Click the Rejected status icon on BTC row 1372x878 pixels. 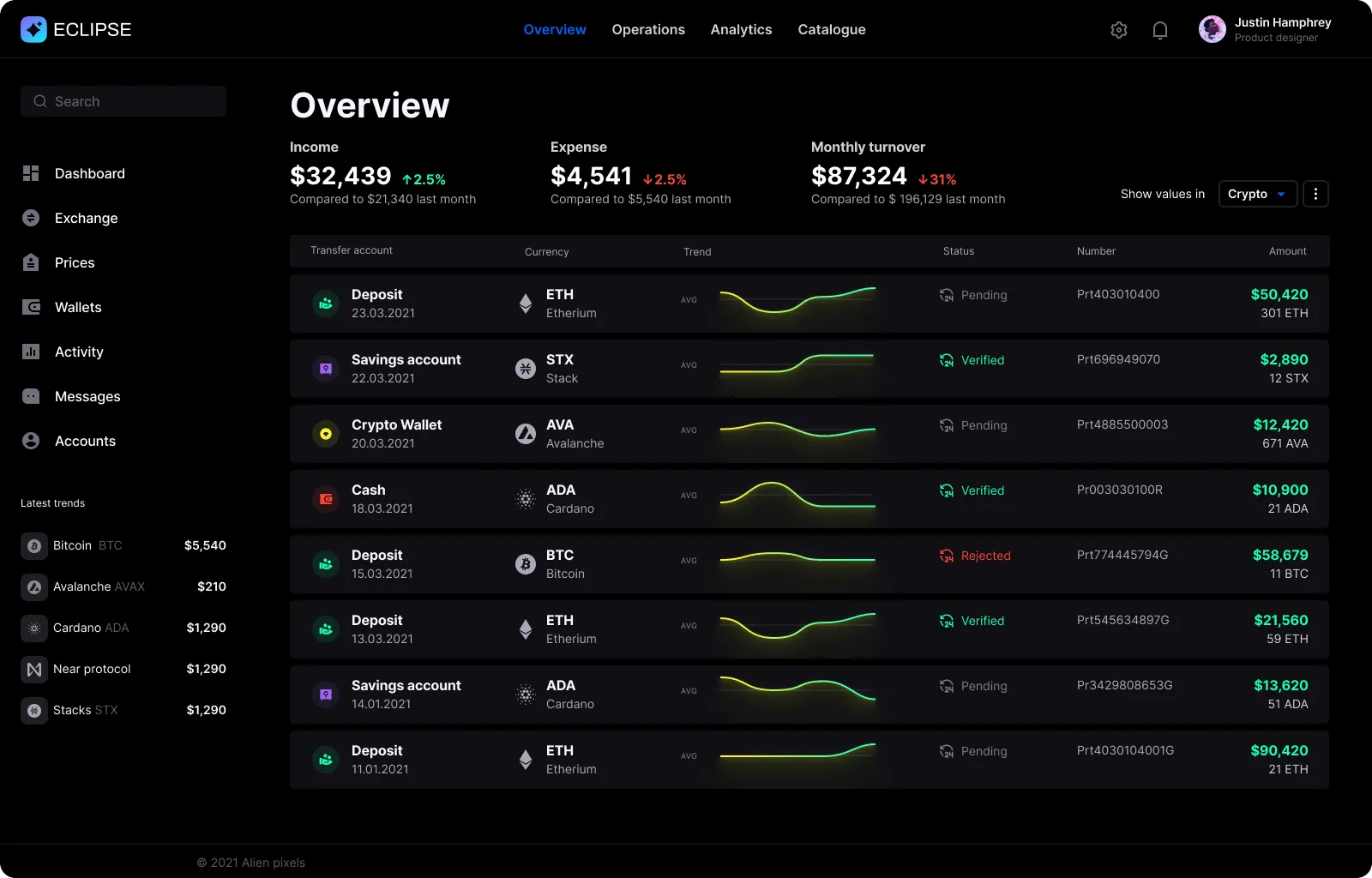pyautogui.click(x=947, y=556)
